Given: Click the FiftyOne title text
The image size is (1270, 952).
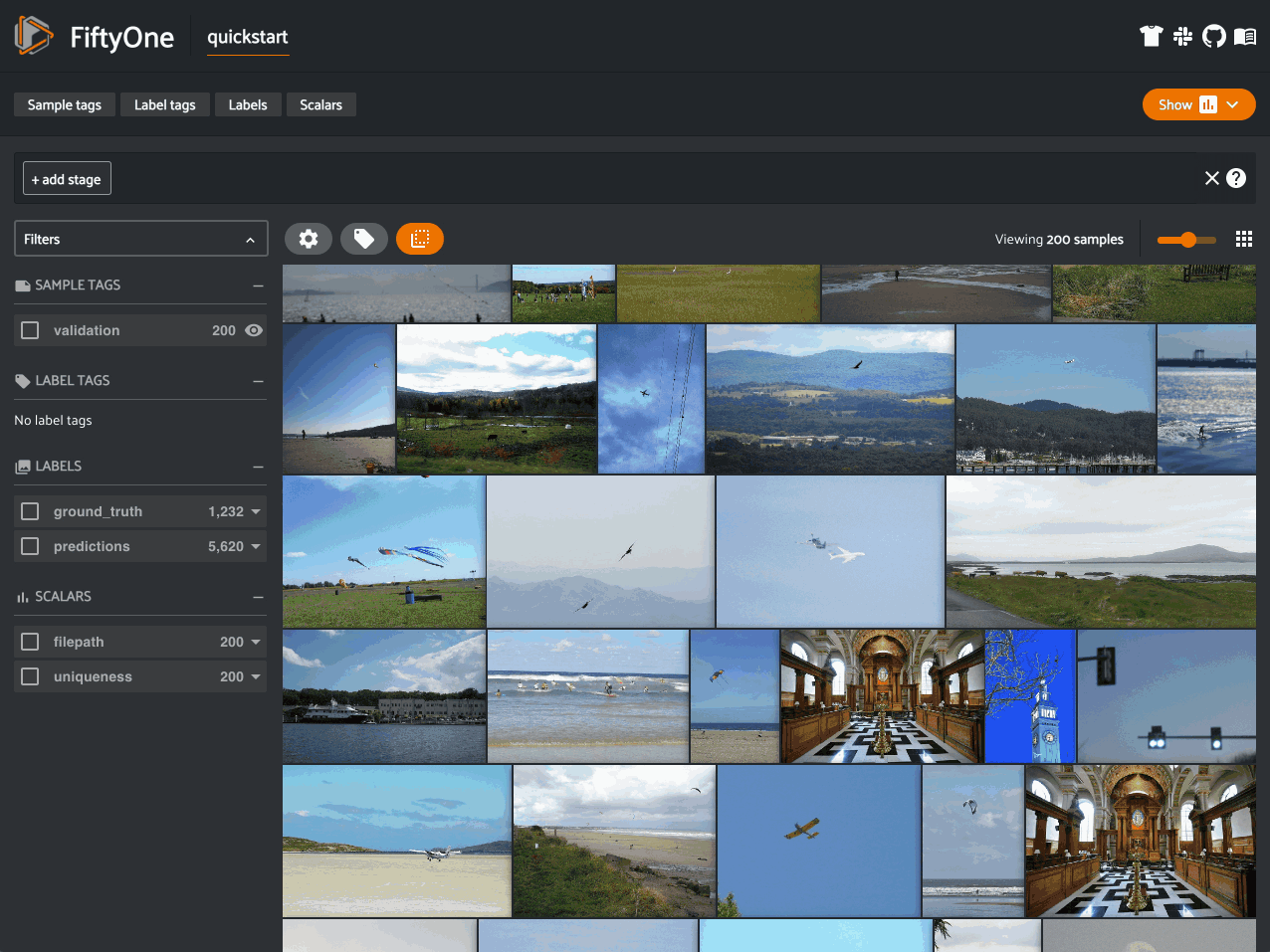Looking at the screenshot, I should 121,38.
